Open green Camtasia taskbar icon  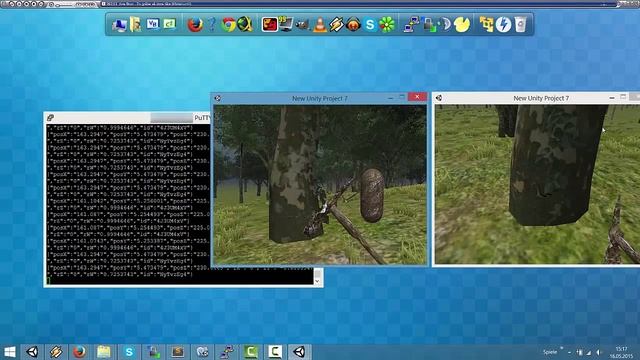coord(251,352)
